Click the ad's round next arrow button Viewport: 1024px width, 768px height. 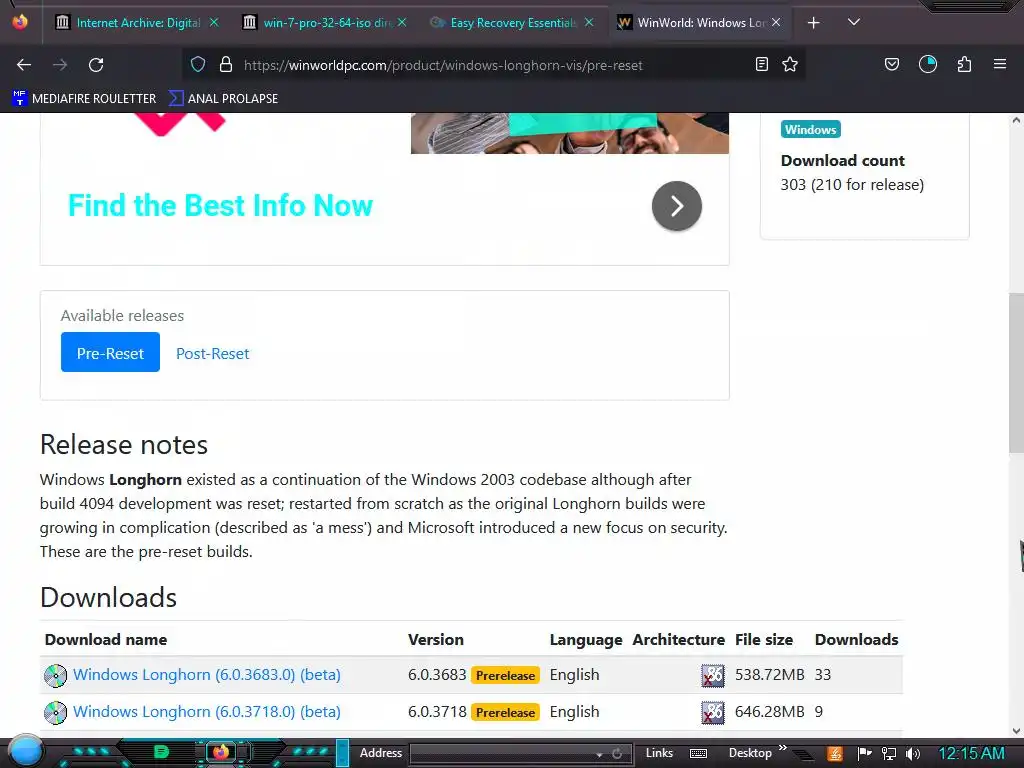677,206
